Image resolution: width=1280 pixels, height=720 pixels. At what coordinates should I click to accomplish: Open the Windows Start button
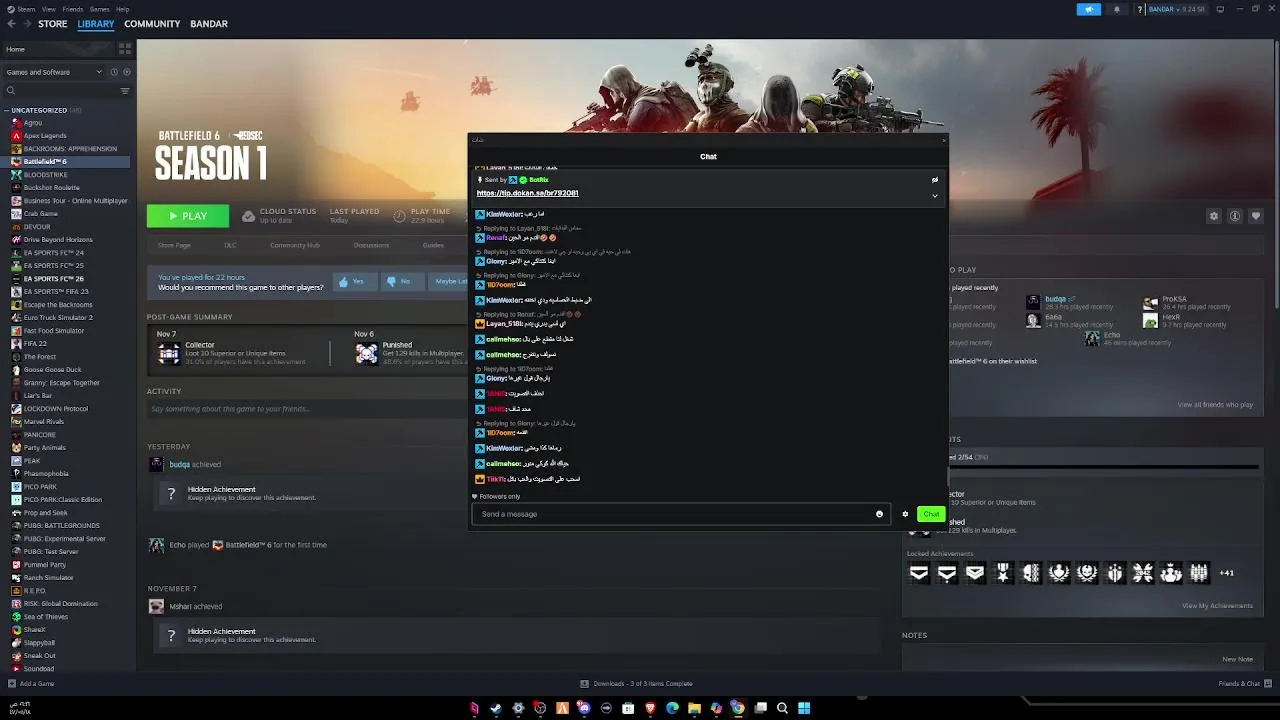click(804, 708)
